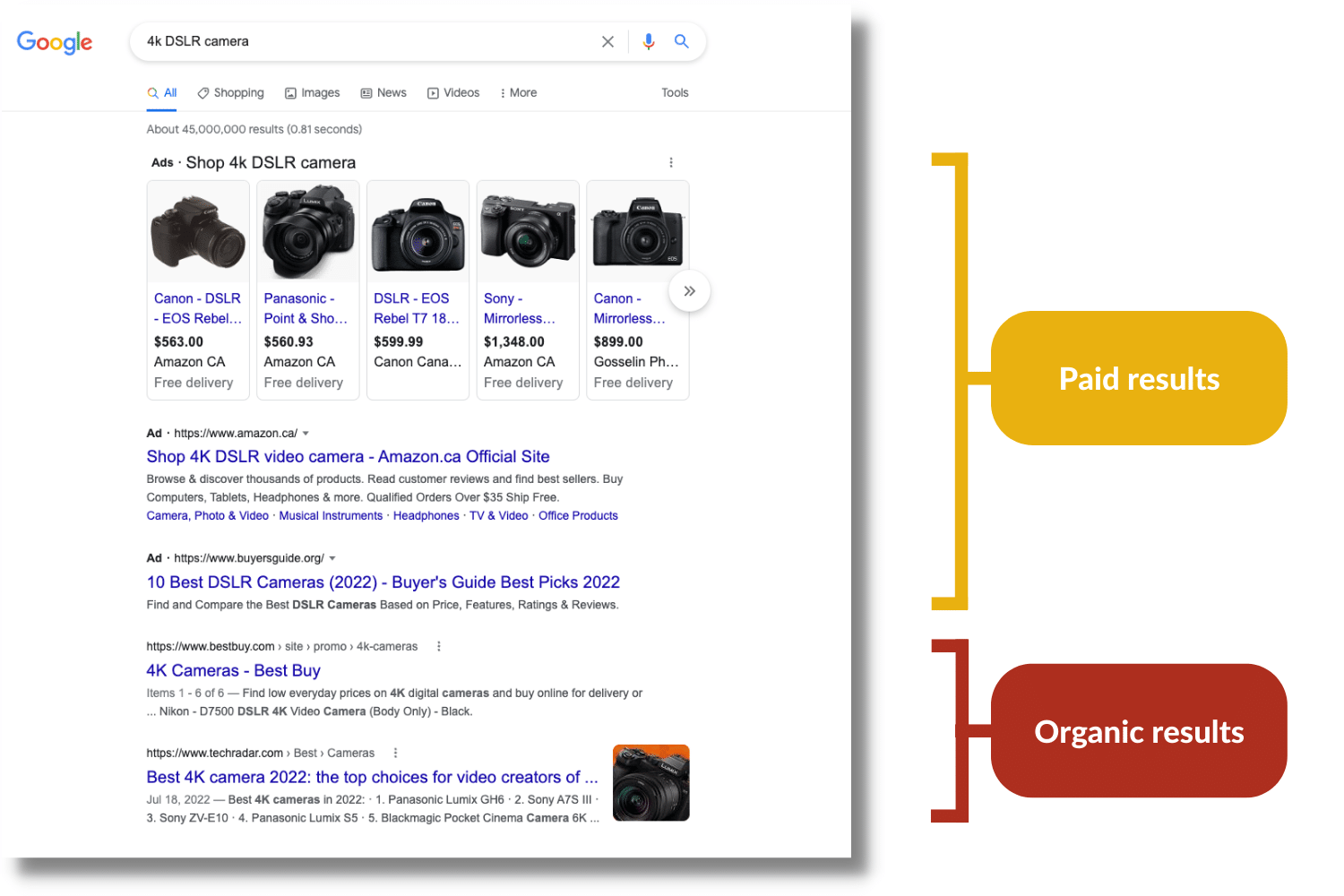The height and width of the screenshot is (896, 1344).
Task: Click the About 45,000,000 results text
Action: 254,130
